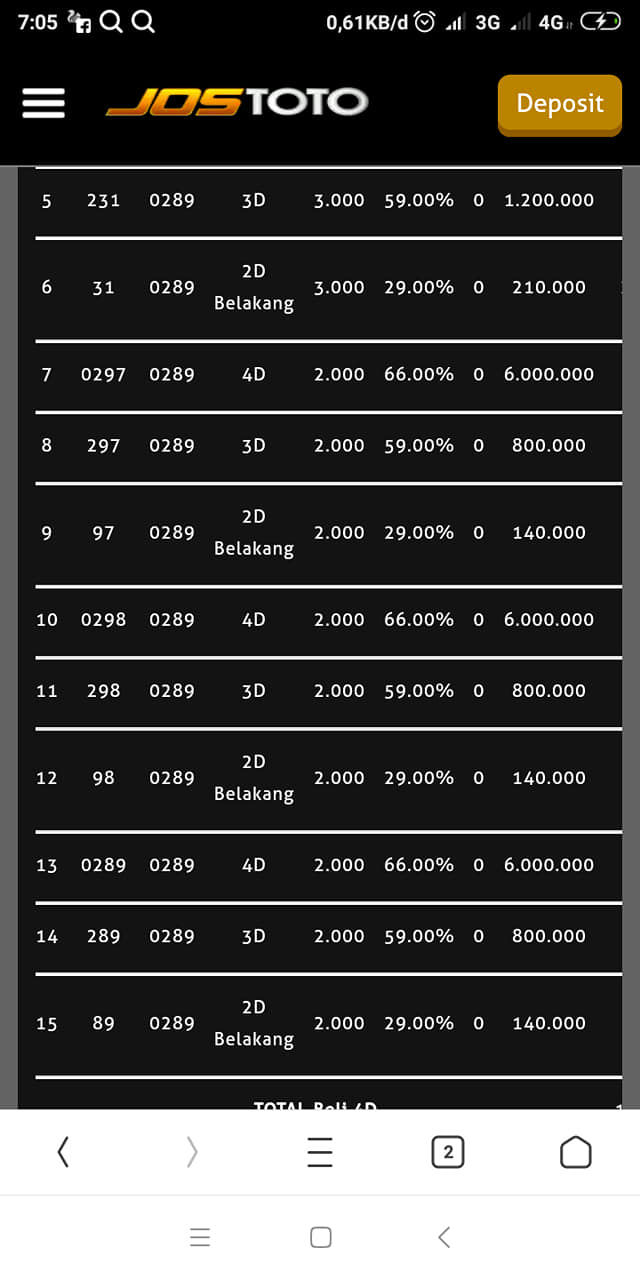Click the Deposit button
Screen dimensions: 640x1280
pyautogui.click(x=560, y=104)
